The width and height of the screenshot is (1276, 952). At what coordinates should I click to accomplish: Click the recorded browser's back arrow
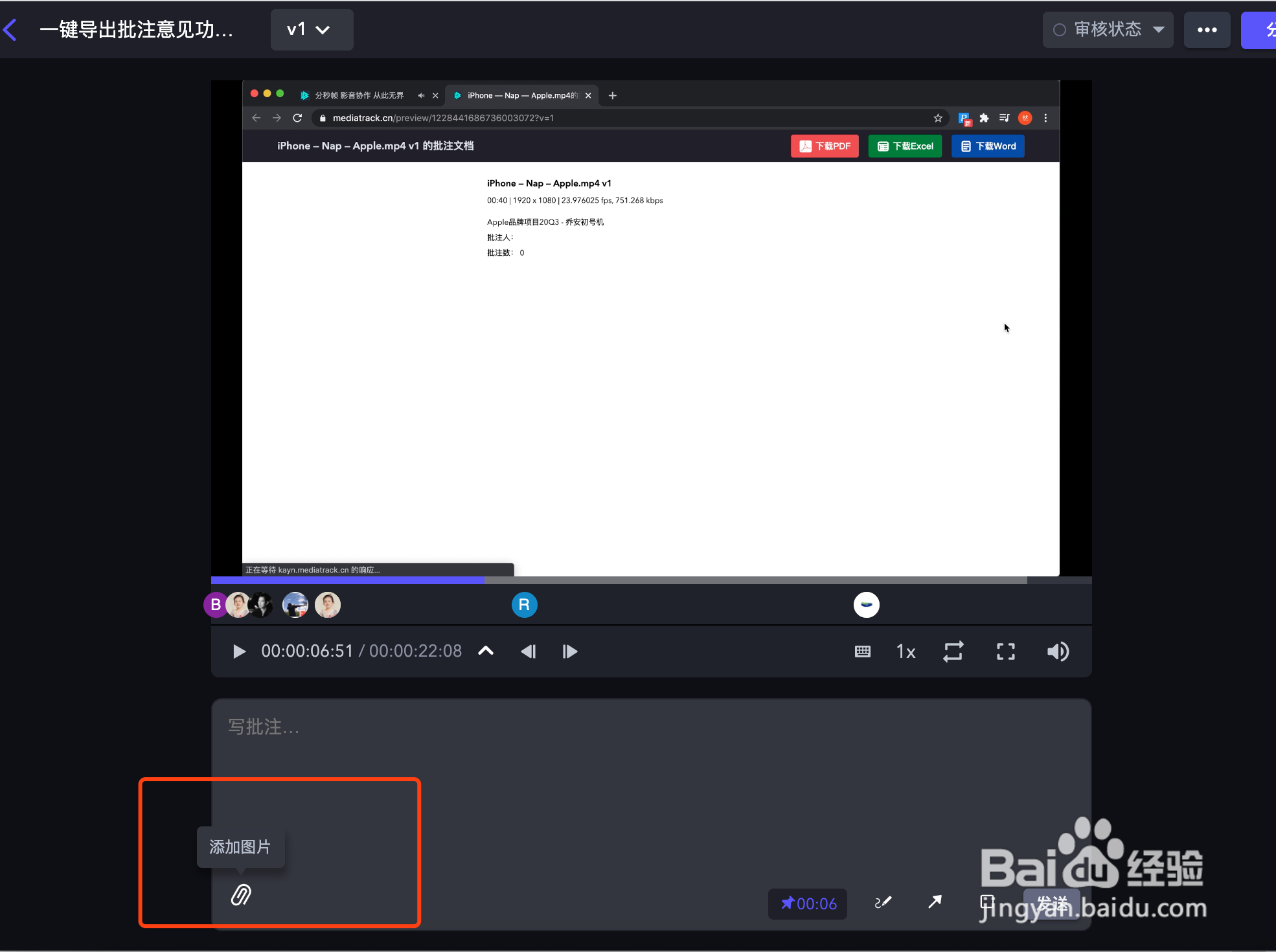pos(256,118)
